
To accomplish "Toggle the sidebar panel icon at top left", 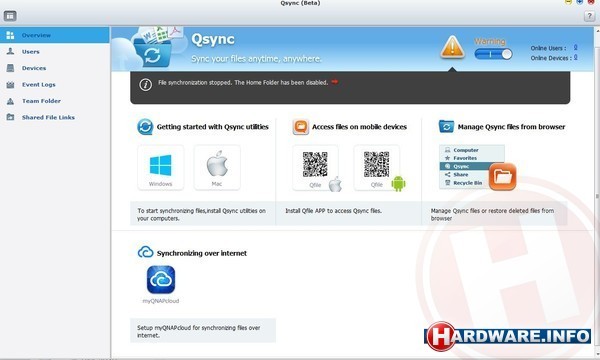I will (x=10, y=16).
